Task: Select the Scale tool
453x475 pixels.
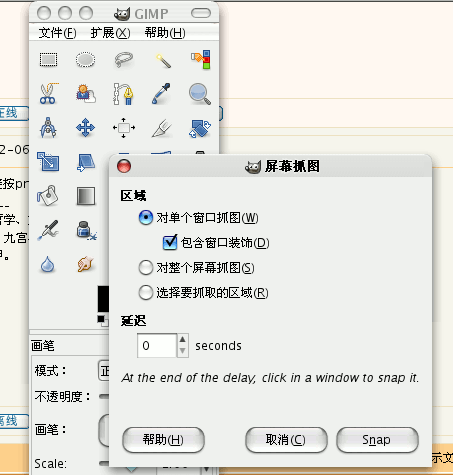Action: 48,162
